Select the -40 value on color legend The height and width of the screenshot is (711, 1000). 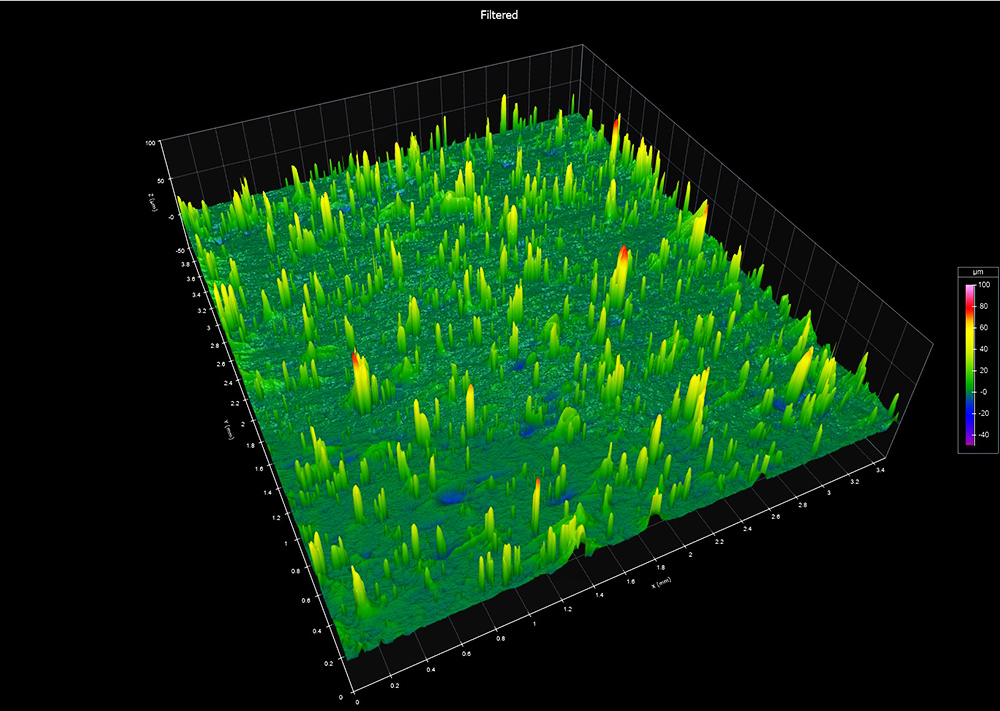point(983,435)
